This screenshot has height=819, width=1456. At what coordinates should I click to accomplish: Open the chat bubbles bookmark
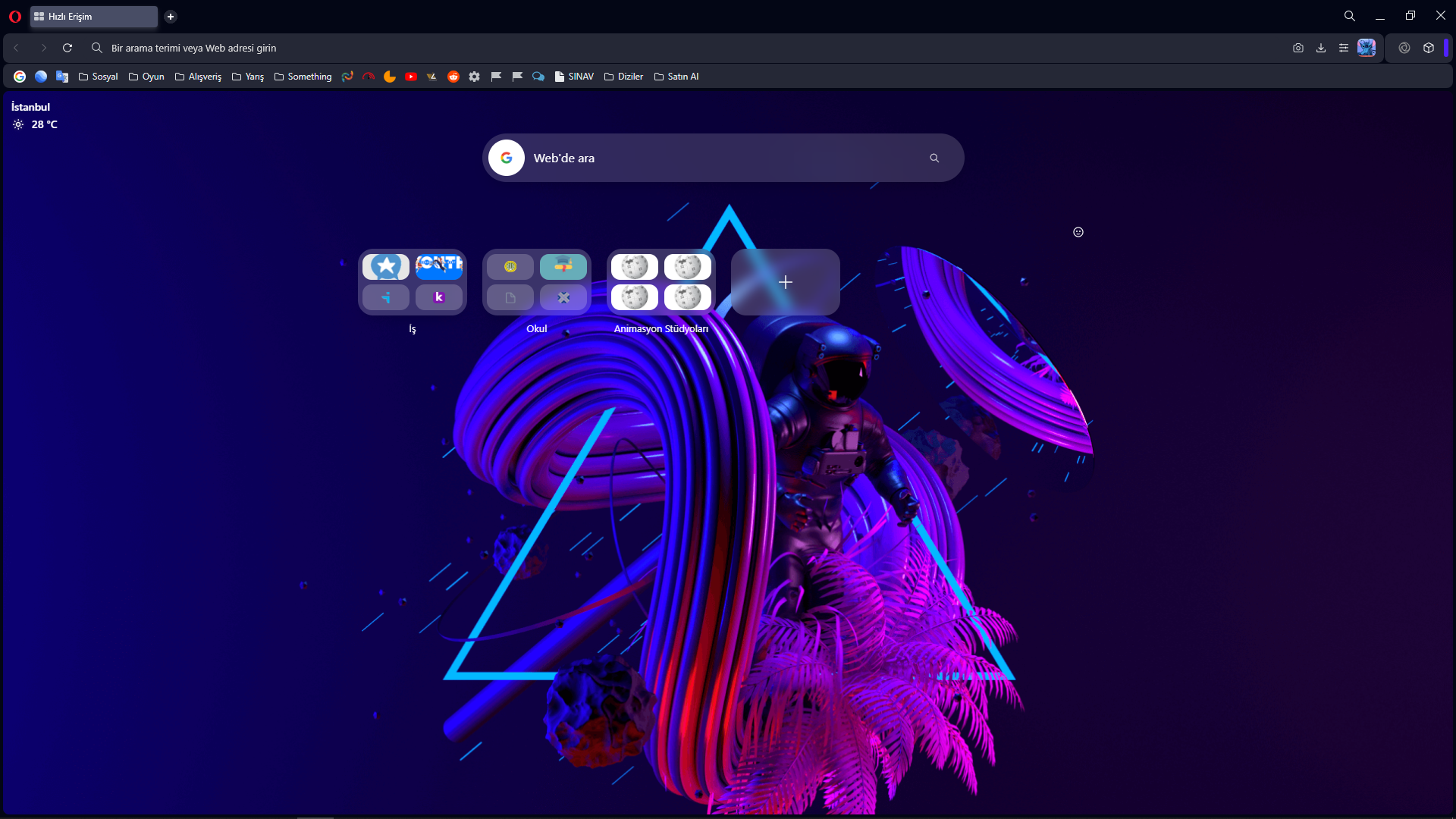[x=538, y=77]
